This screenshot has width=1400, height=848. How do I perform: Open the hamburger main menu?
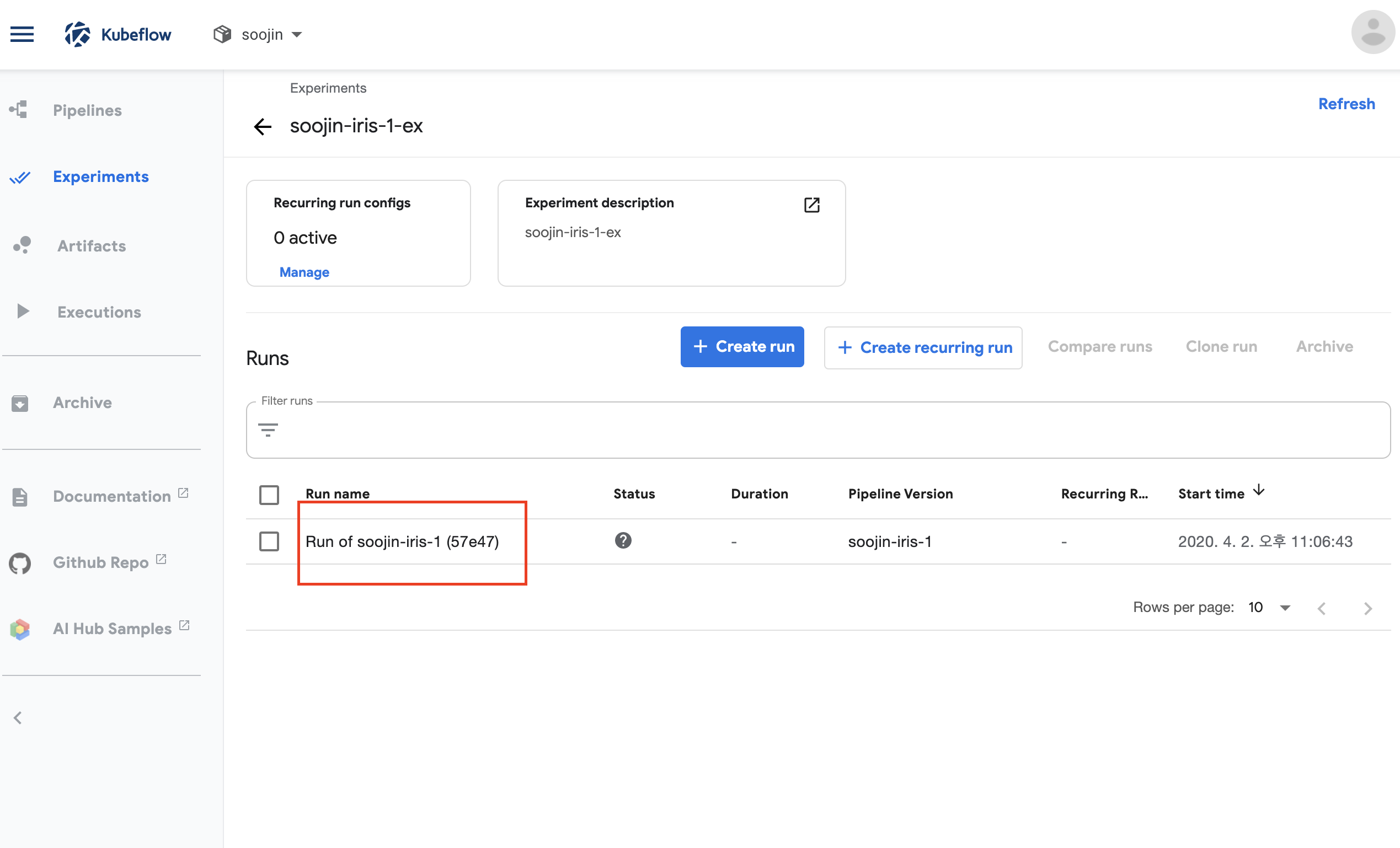click(22, 35)
